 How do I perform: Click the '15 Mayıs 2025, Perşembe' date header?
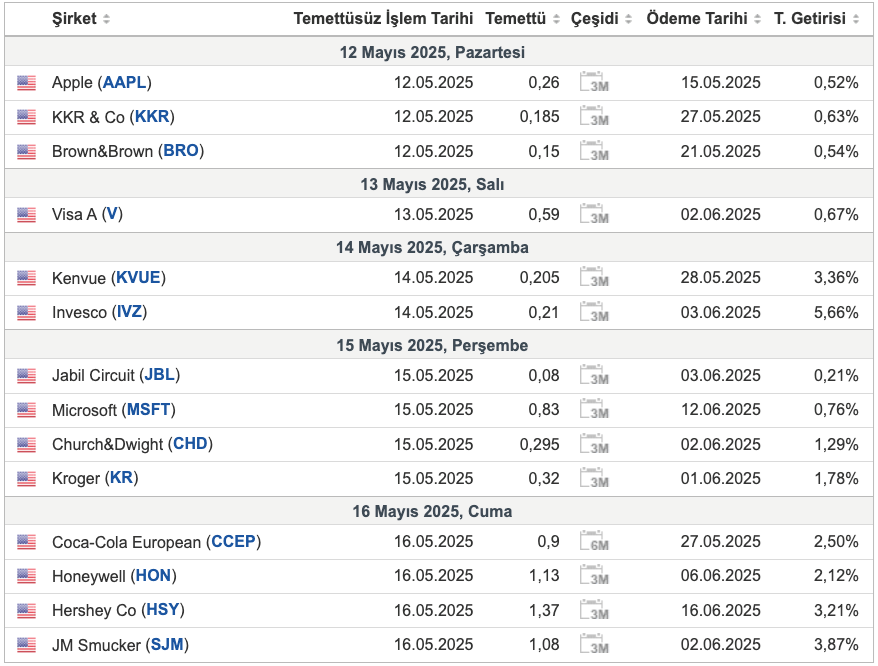tap(432, 345)
